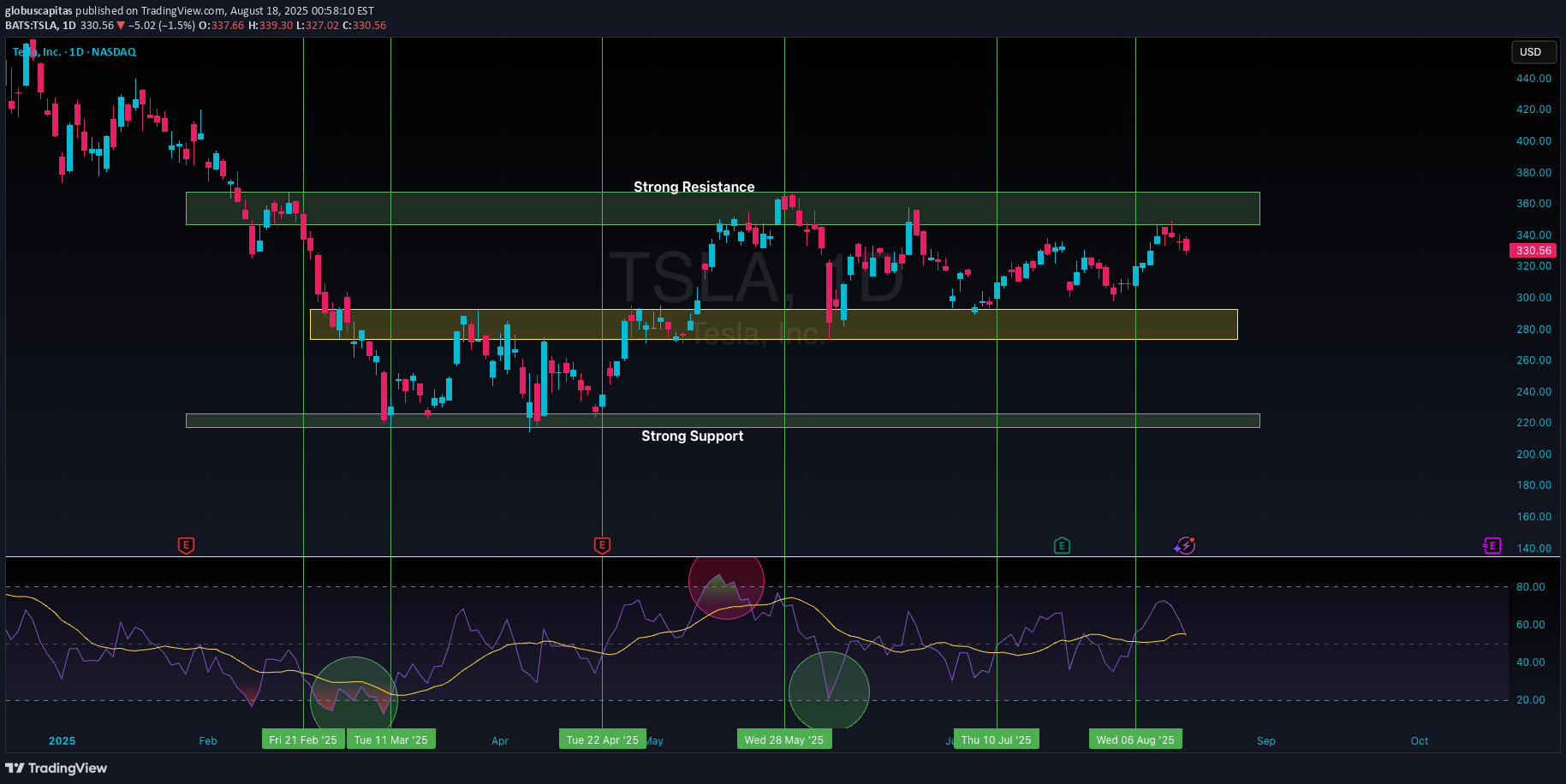Viewport: 1566px width, 784px height.
Task: Click the Sep month label on time axis
Action: click(x=1266, y=741)
